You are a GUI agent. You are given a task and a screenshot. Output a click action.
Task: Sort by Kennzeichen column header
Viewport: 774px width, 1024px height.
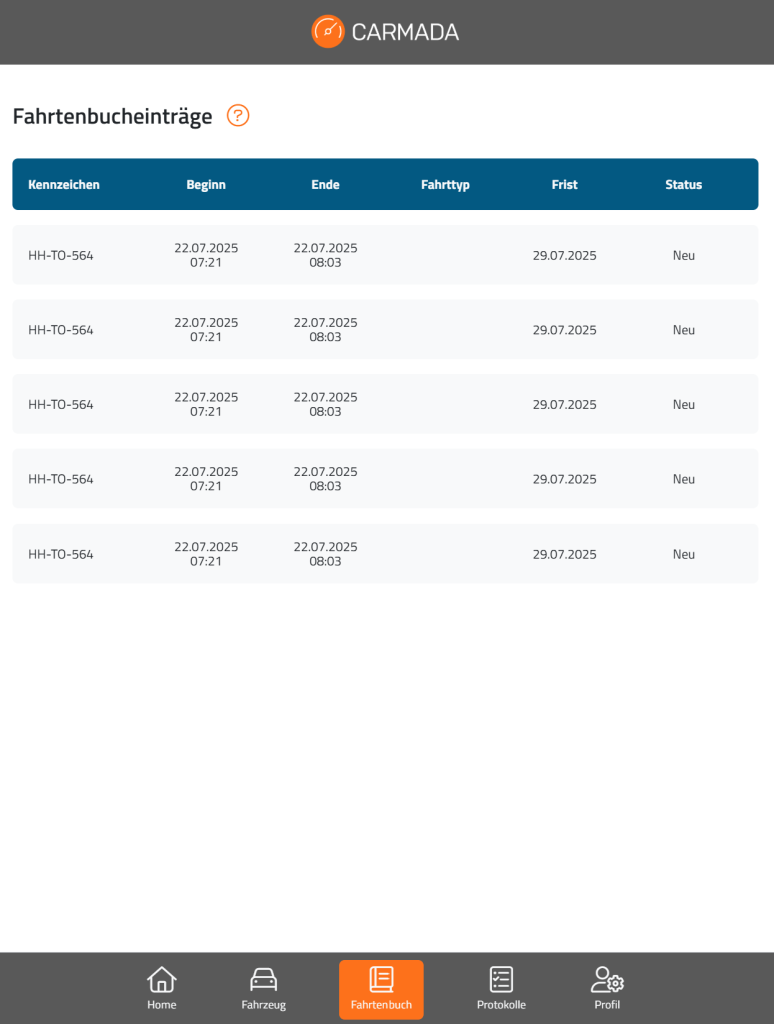pos(64,185)
